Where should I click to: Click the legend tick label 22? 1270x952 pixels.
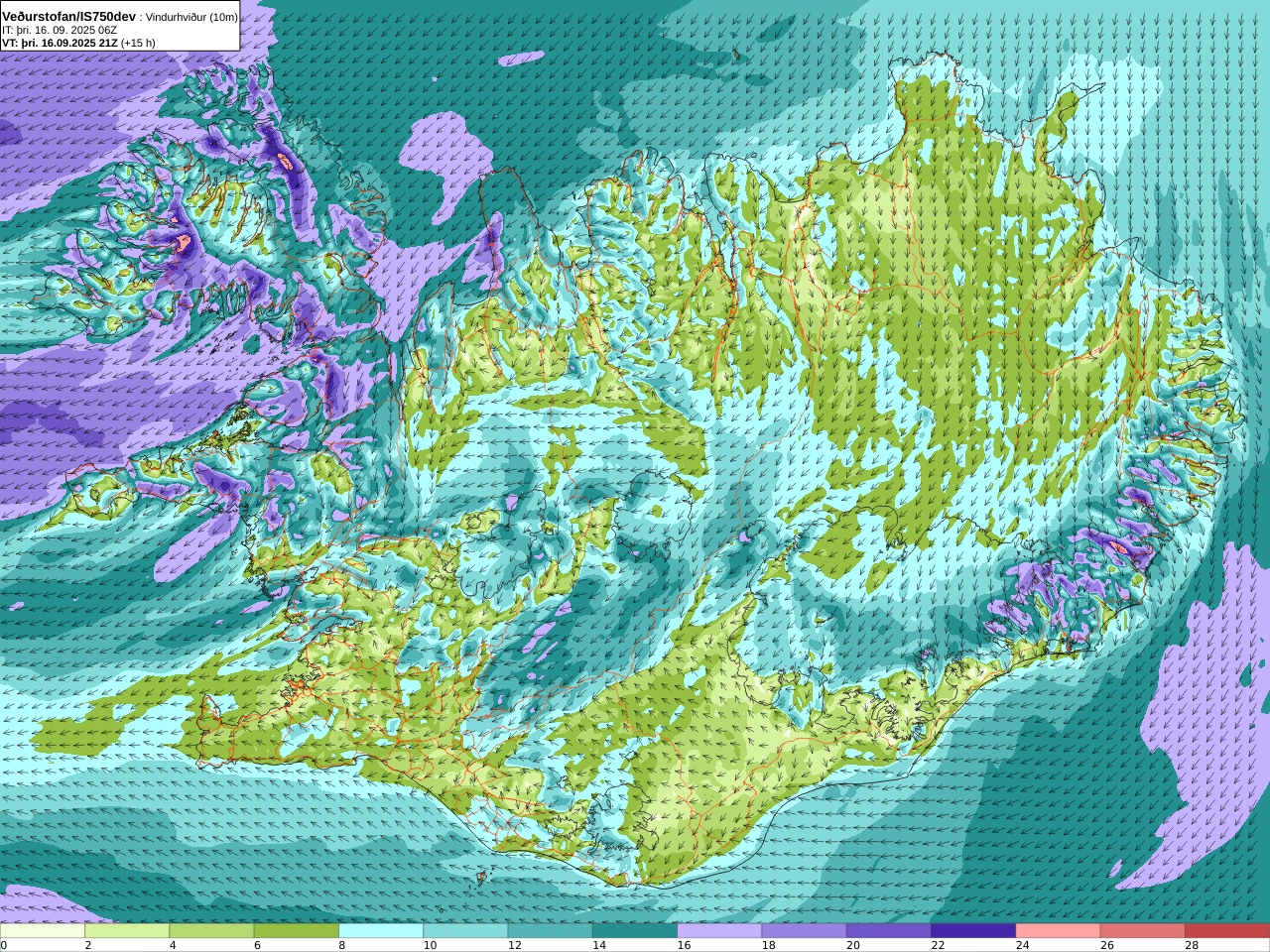click(938, 945)
